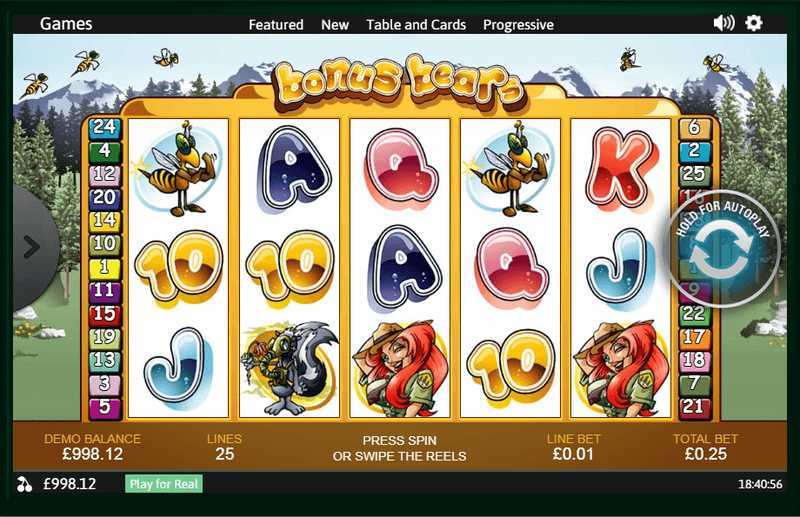The height and width of the screenshot is (517, 800).
Task: Select payline 17 indicator
Action: pos(694,337)
